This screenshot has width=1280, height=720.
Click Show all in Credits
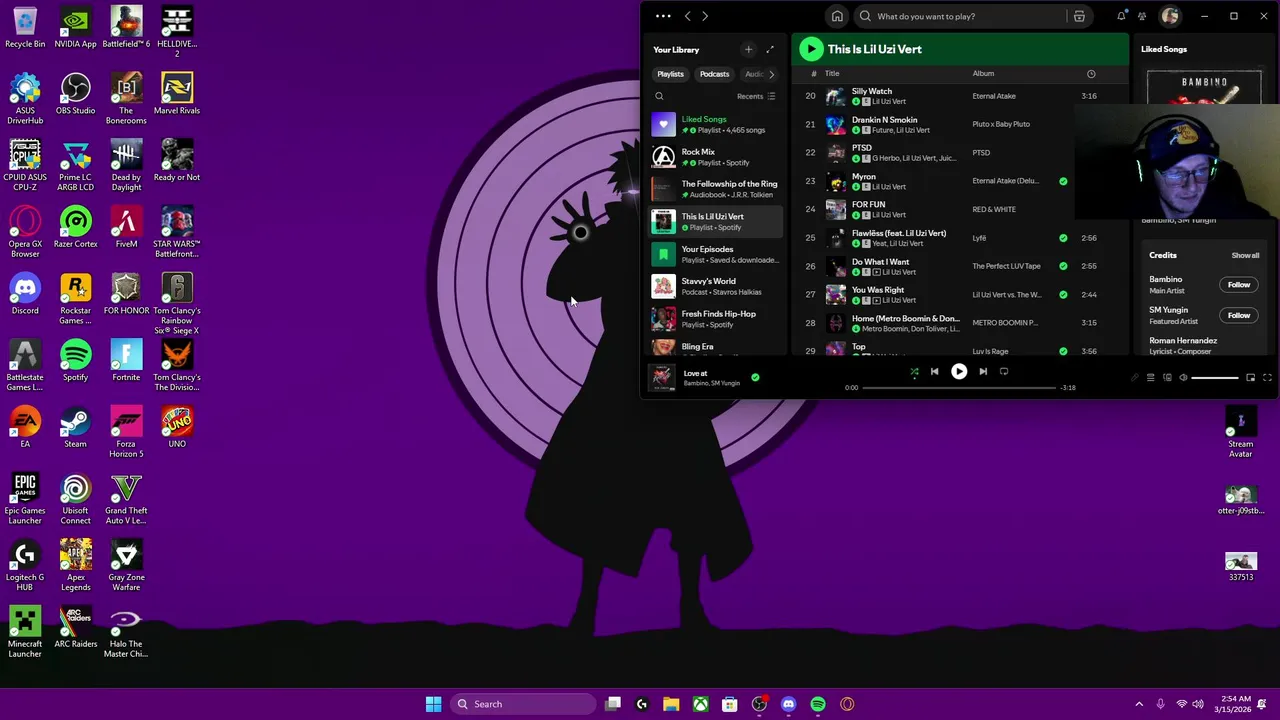coord(1245,255)
